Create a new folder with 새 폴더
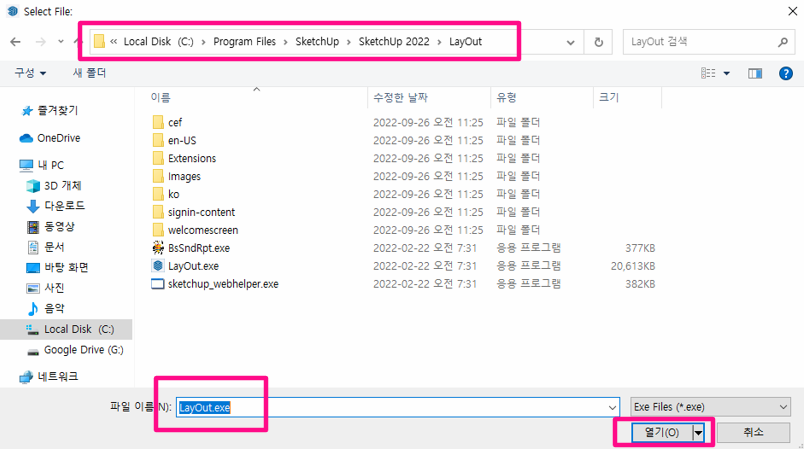This screenshot has height=449, width=804. tap(89, 73)
